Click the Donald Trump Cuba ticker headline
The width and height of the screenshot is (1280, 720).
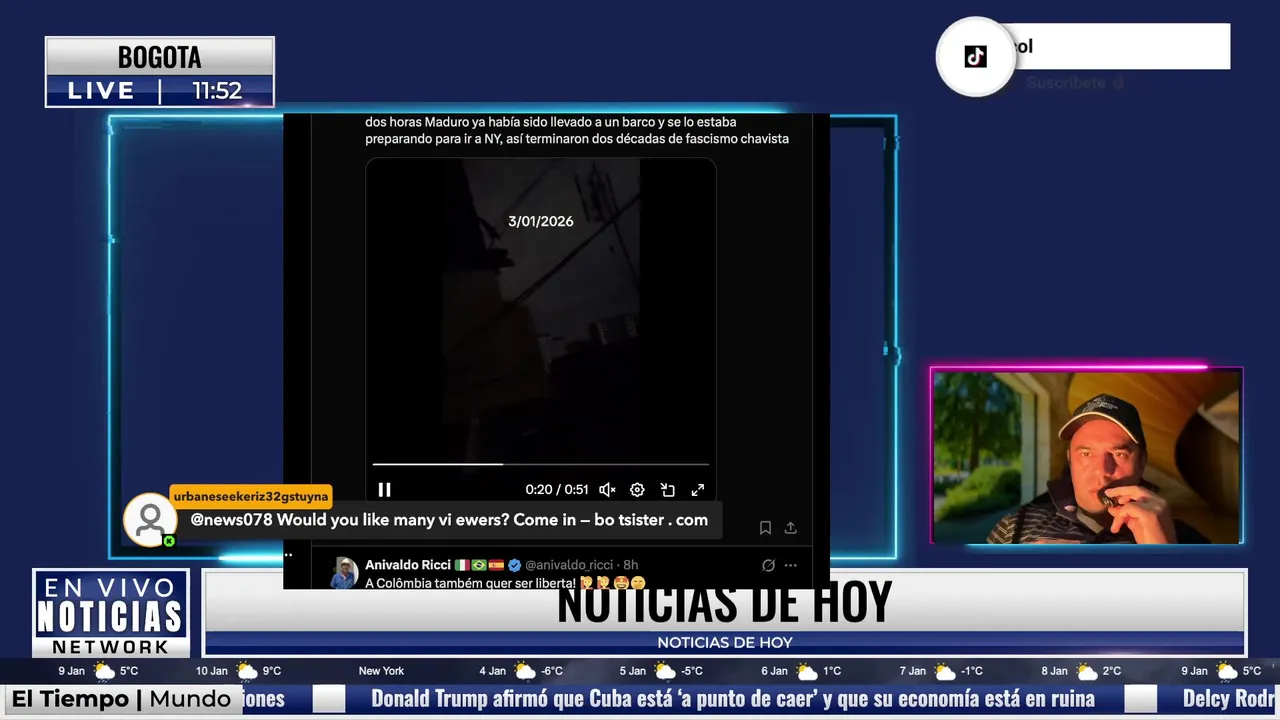(x=733, y=699)
